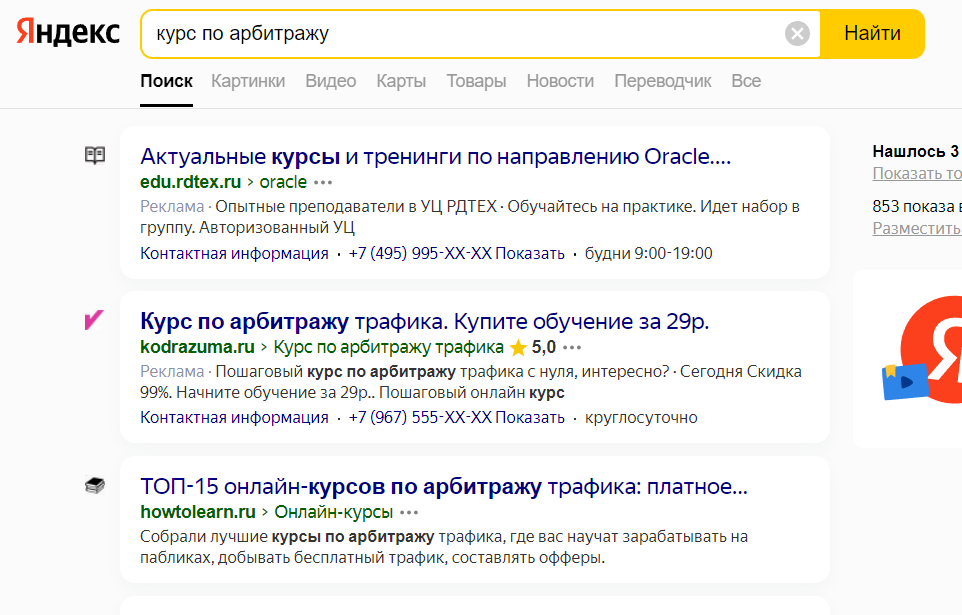
Task: Click the Собрали лучшие курсы по арбитражу snippet
Action: pos(444,547)
